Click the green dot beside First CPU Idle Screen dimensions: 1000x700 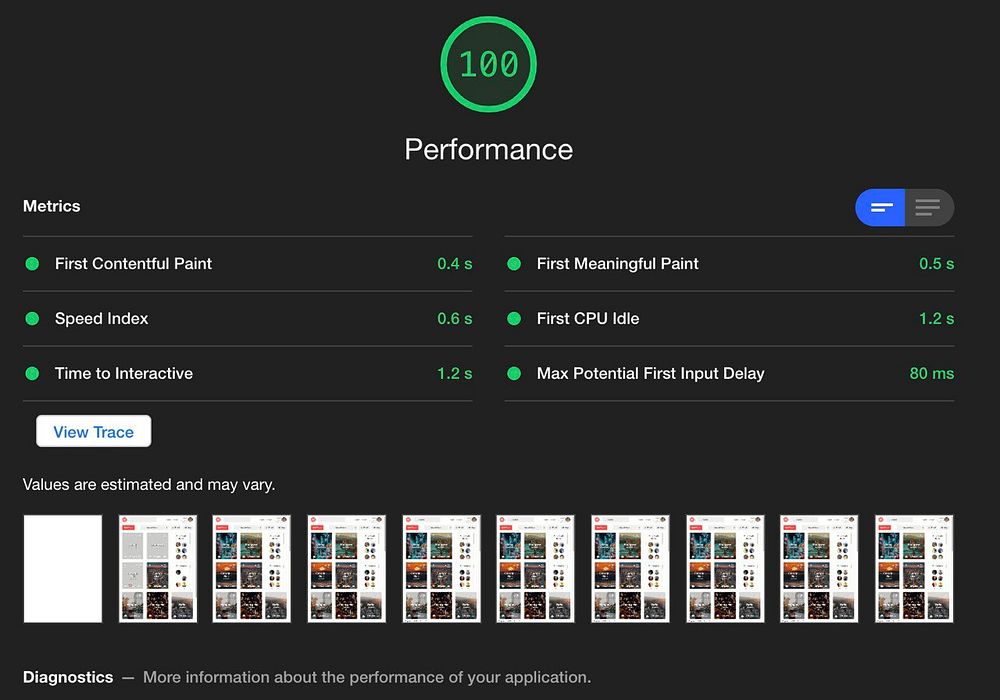point(514,319)
